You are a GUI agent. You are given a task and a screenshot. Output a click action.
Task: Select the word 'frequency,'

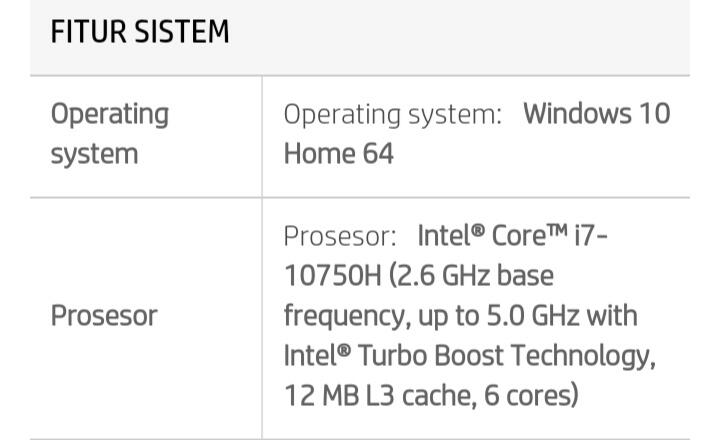(347, 317)
